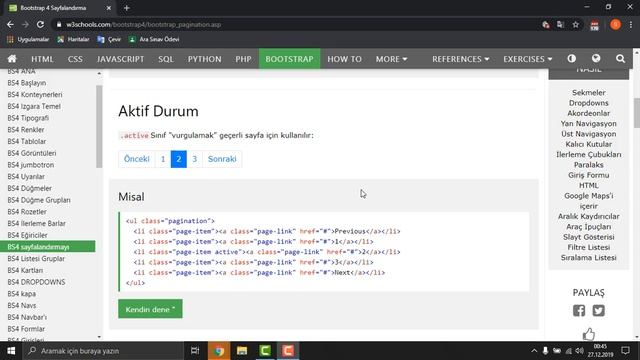
Task: Click the Kendin dene button
Action: [x=150, y=309]
